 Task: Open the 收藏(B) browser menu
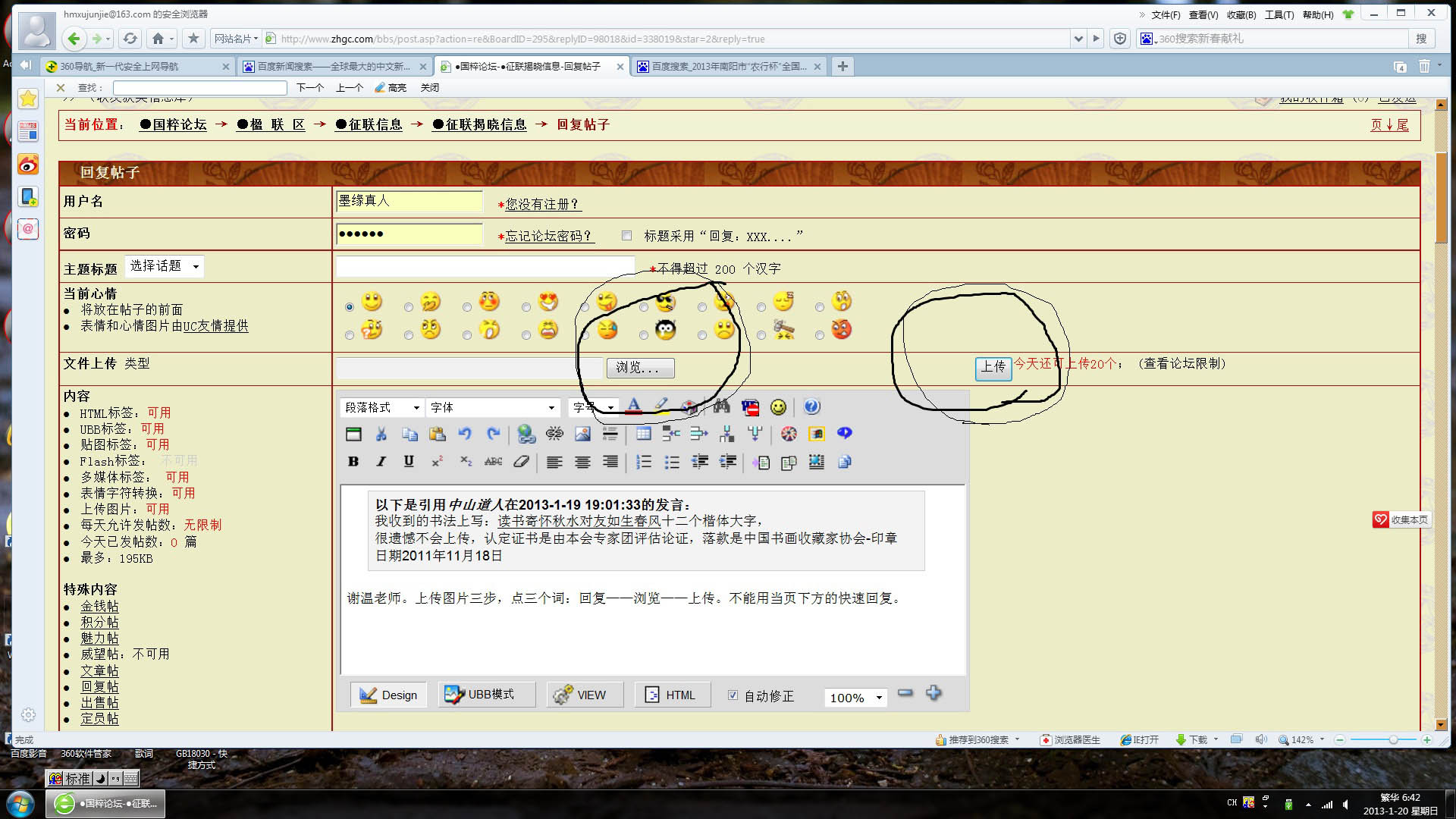point(1241,14)
